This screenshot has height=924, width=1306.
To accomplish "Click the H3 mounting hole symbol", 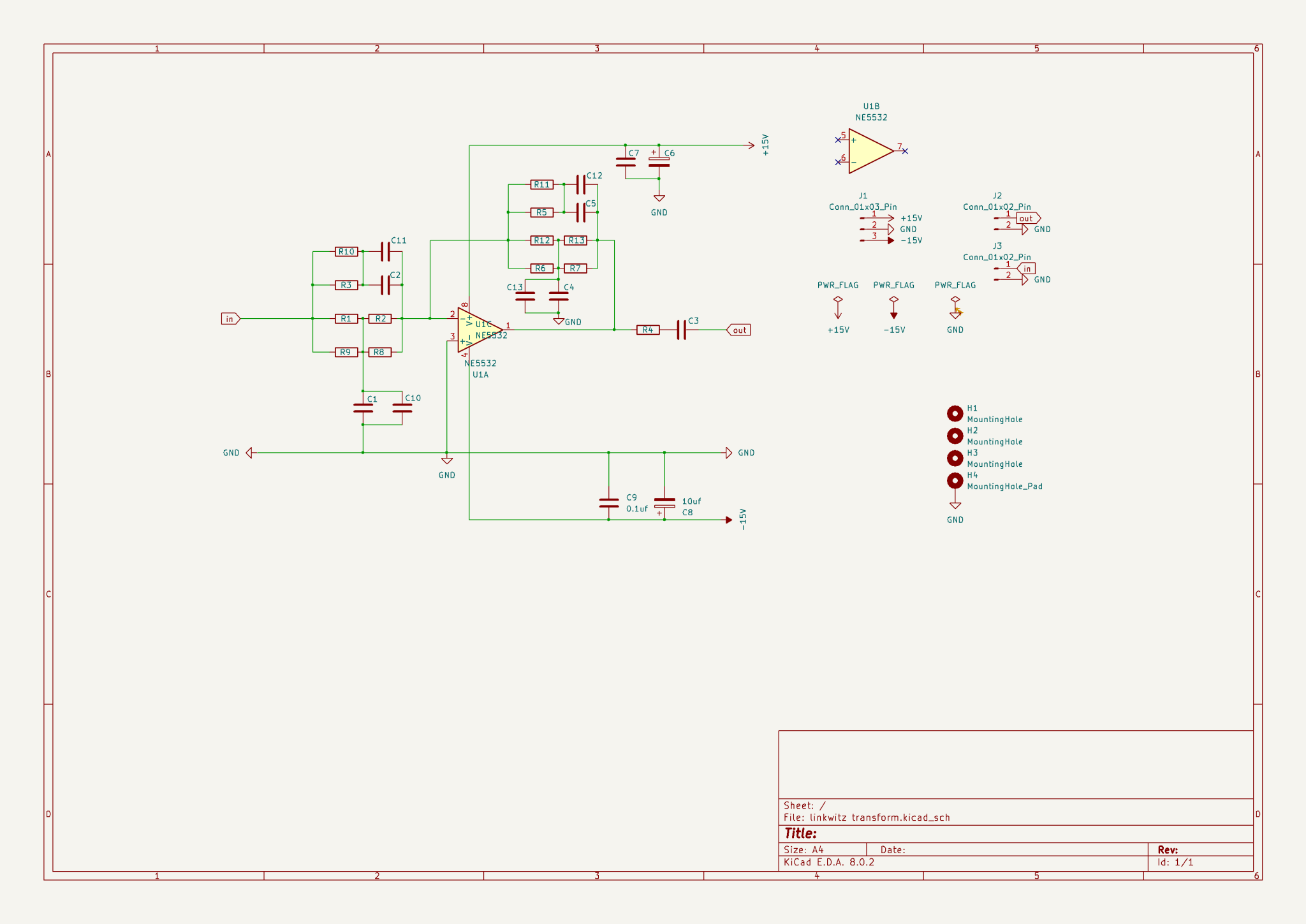I will click(x=955, y=458).
